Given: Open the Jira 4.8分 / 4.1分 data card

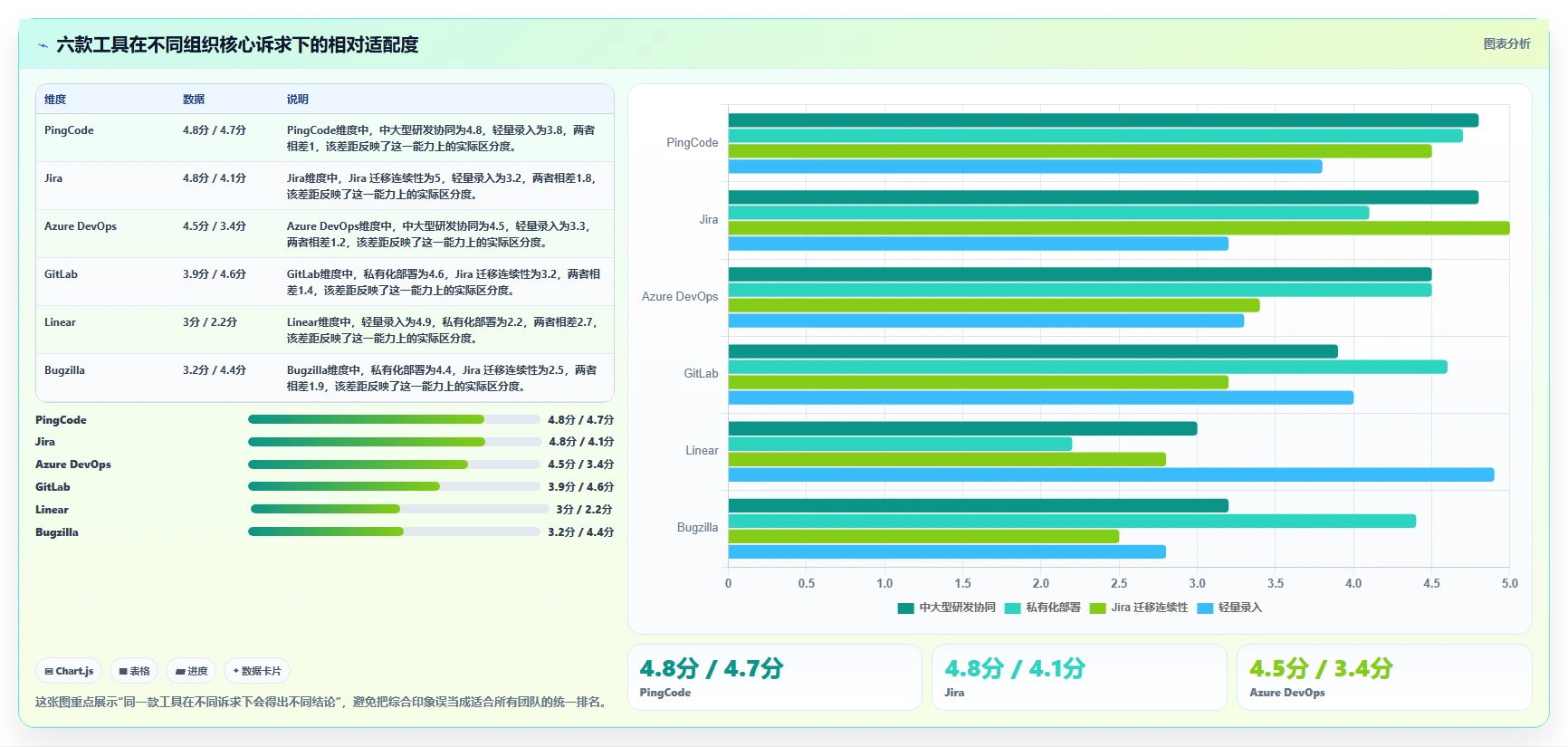Looking at the screenshot, I should point(1079,677).
